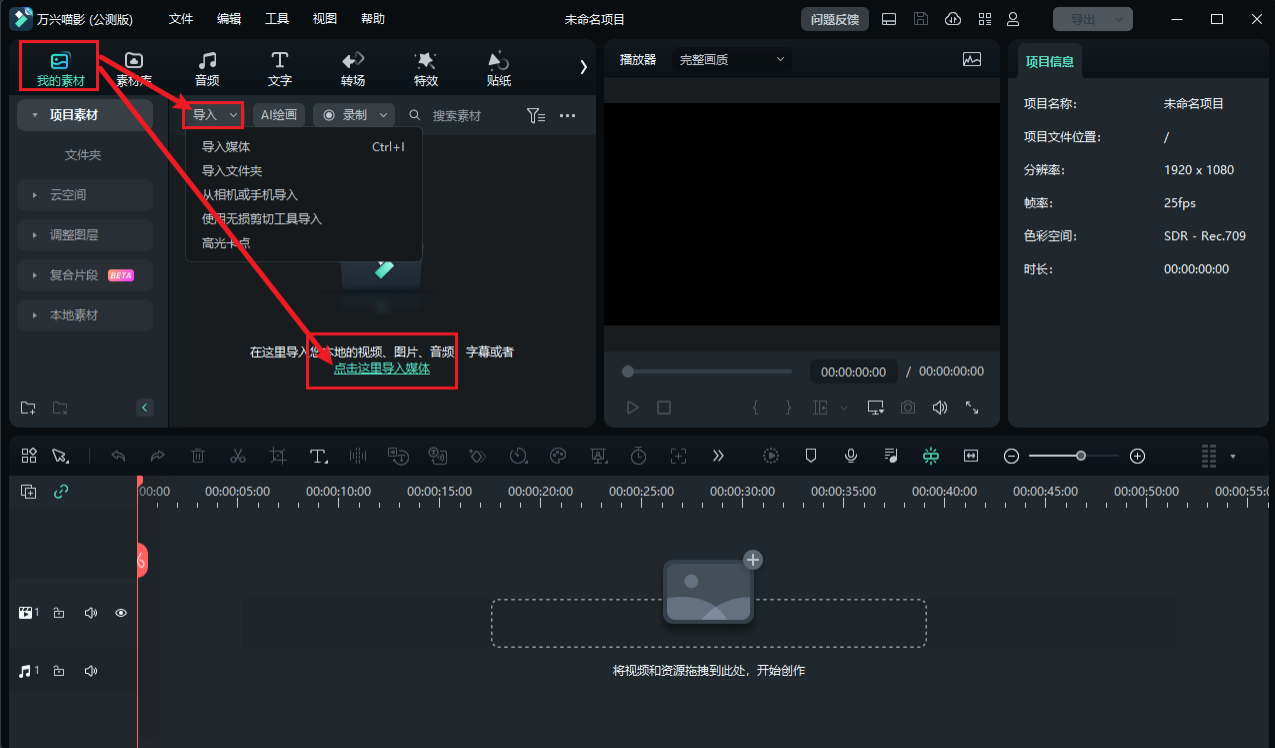Toggle lock on video track 1
The image size is (1275, 748).
[59, 613]
